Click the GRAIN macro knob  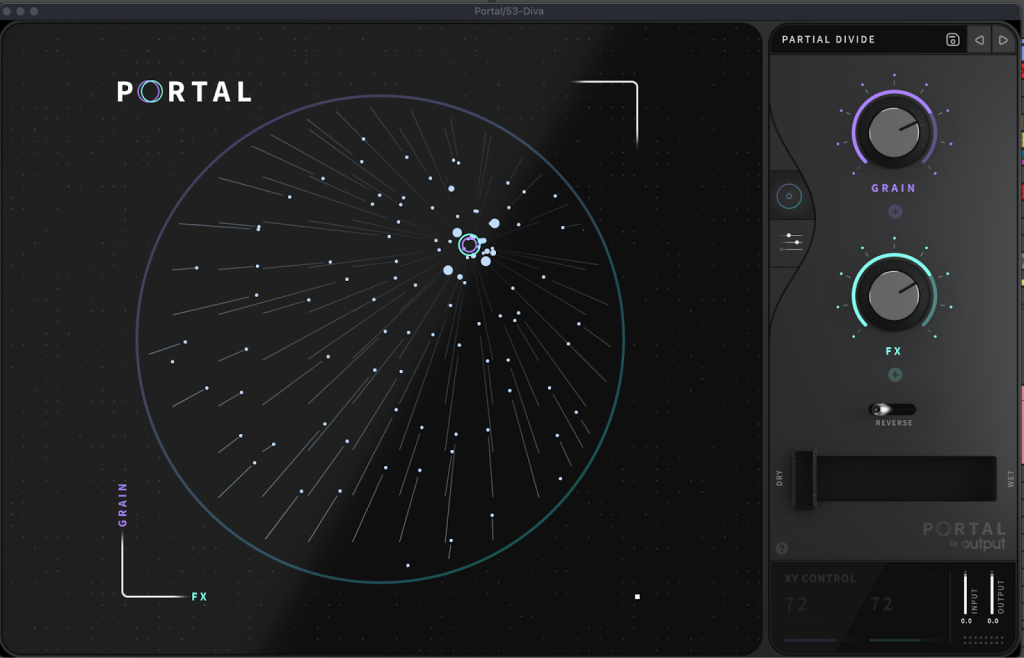(x=893, y=132)
